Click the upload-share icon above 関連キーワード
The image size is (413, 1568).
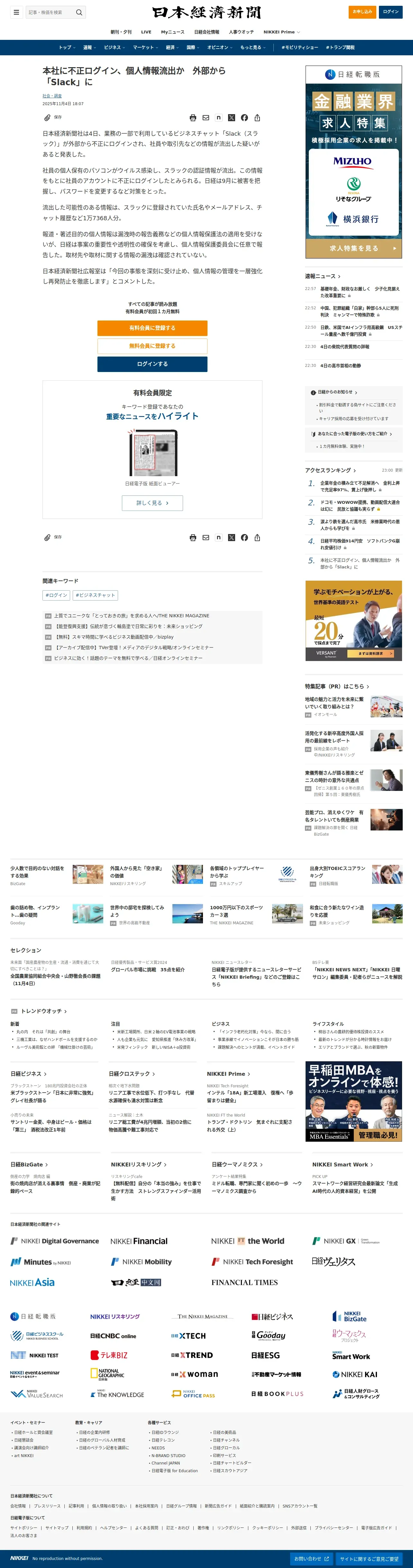[257, 538]
